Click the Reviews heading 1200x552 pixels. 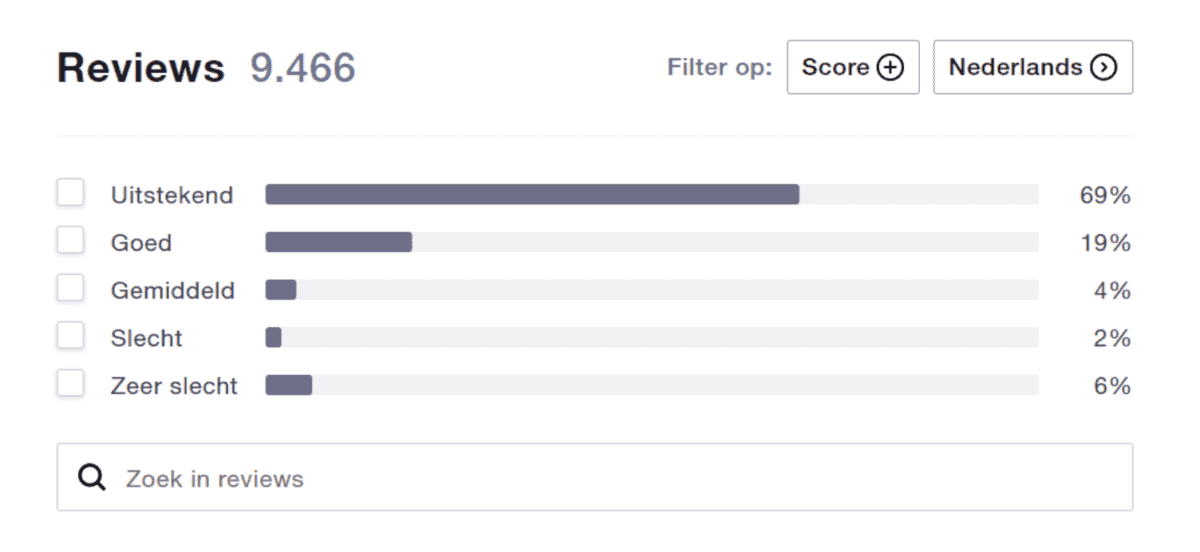tap(141, 68)
